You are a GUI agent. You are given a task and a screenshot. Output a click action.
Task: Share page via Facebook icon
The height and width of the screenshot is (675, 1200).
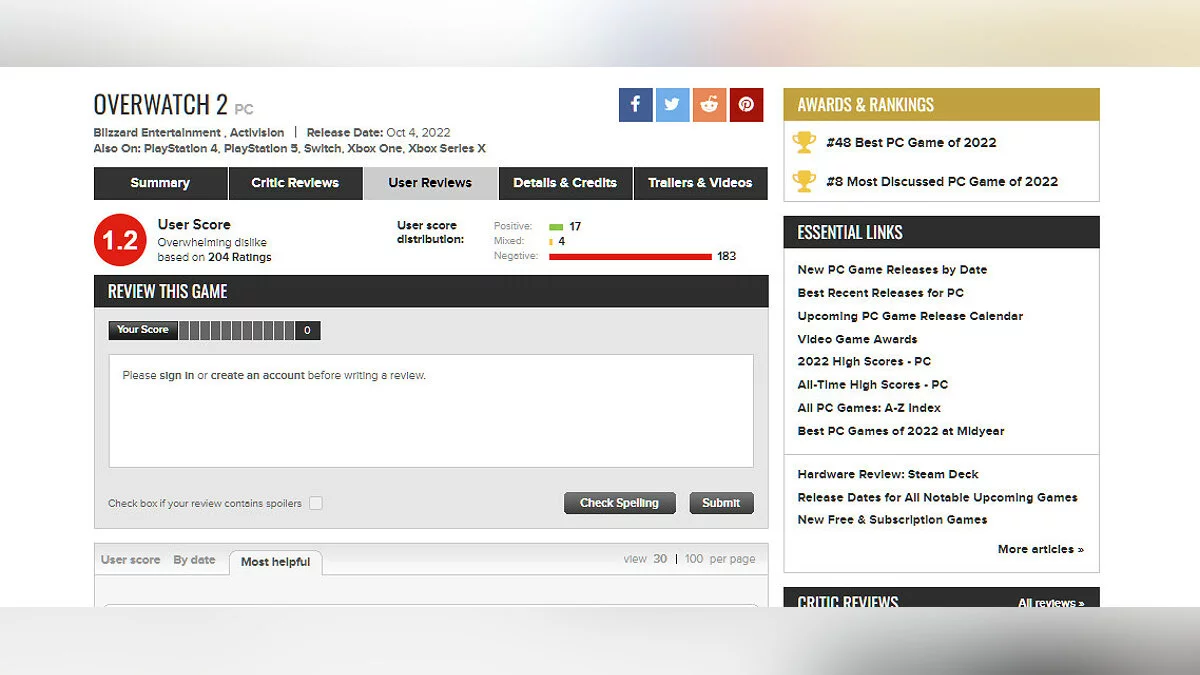tap(635, 105)
